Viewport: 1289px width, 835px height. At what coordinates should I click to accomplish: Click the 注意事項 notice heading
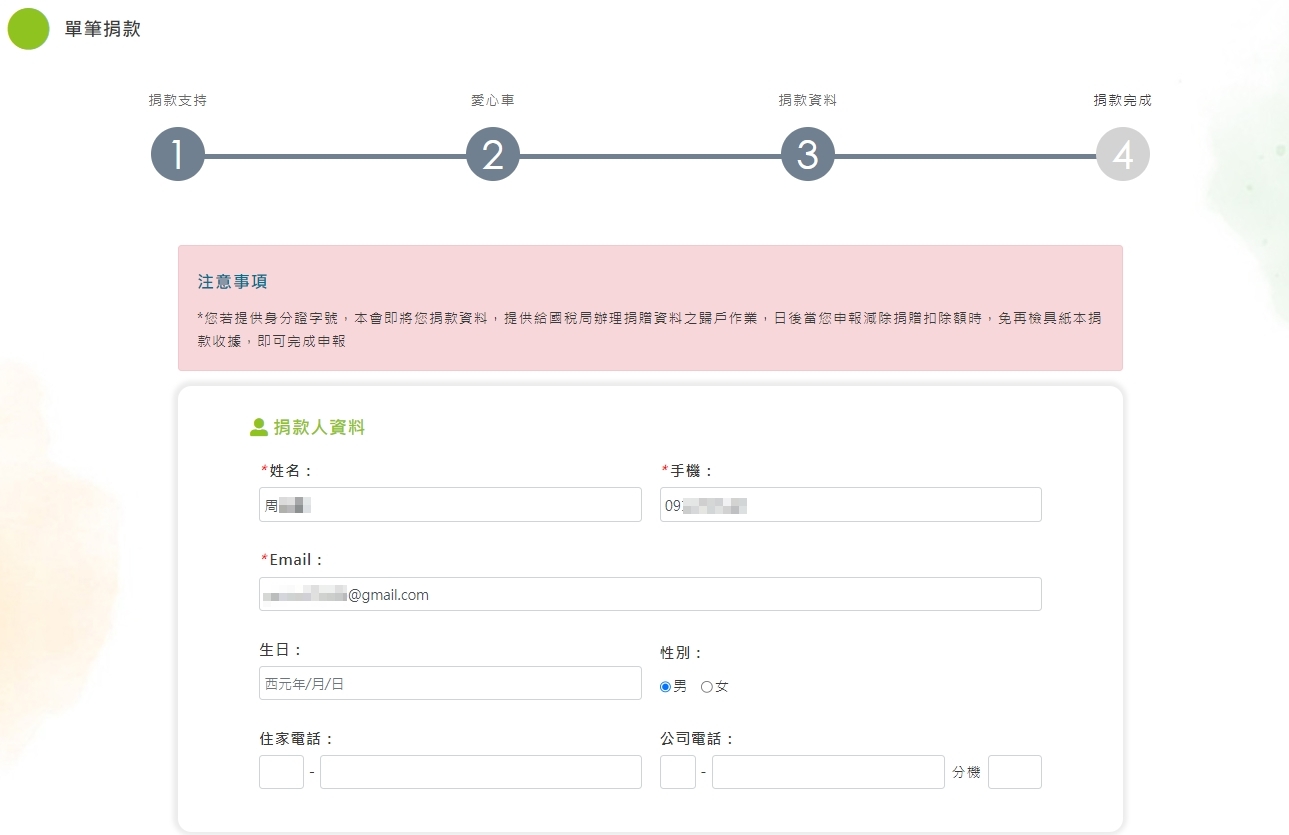(233, 282)
